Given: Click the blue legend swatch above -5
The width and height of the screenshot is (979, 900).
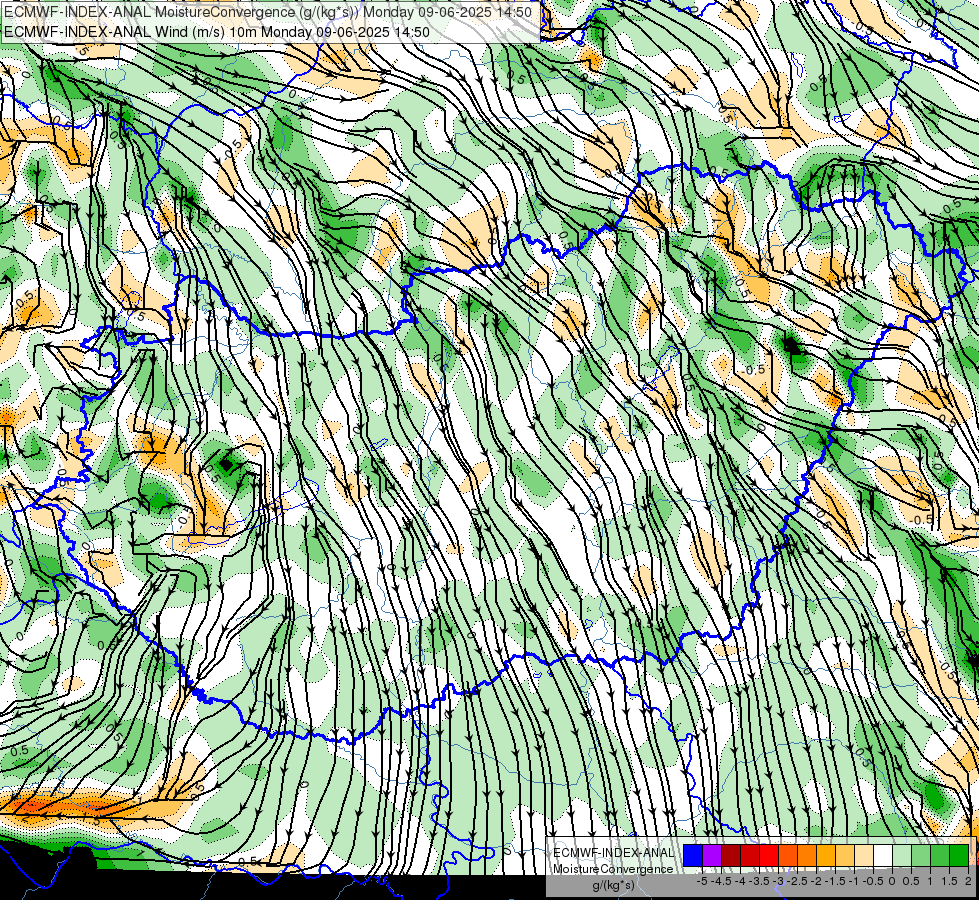Looking at the screenshot, I should (693, 856).
